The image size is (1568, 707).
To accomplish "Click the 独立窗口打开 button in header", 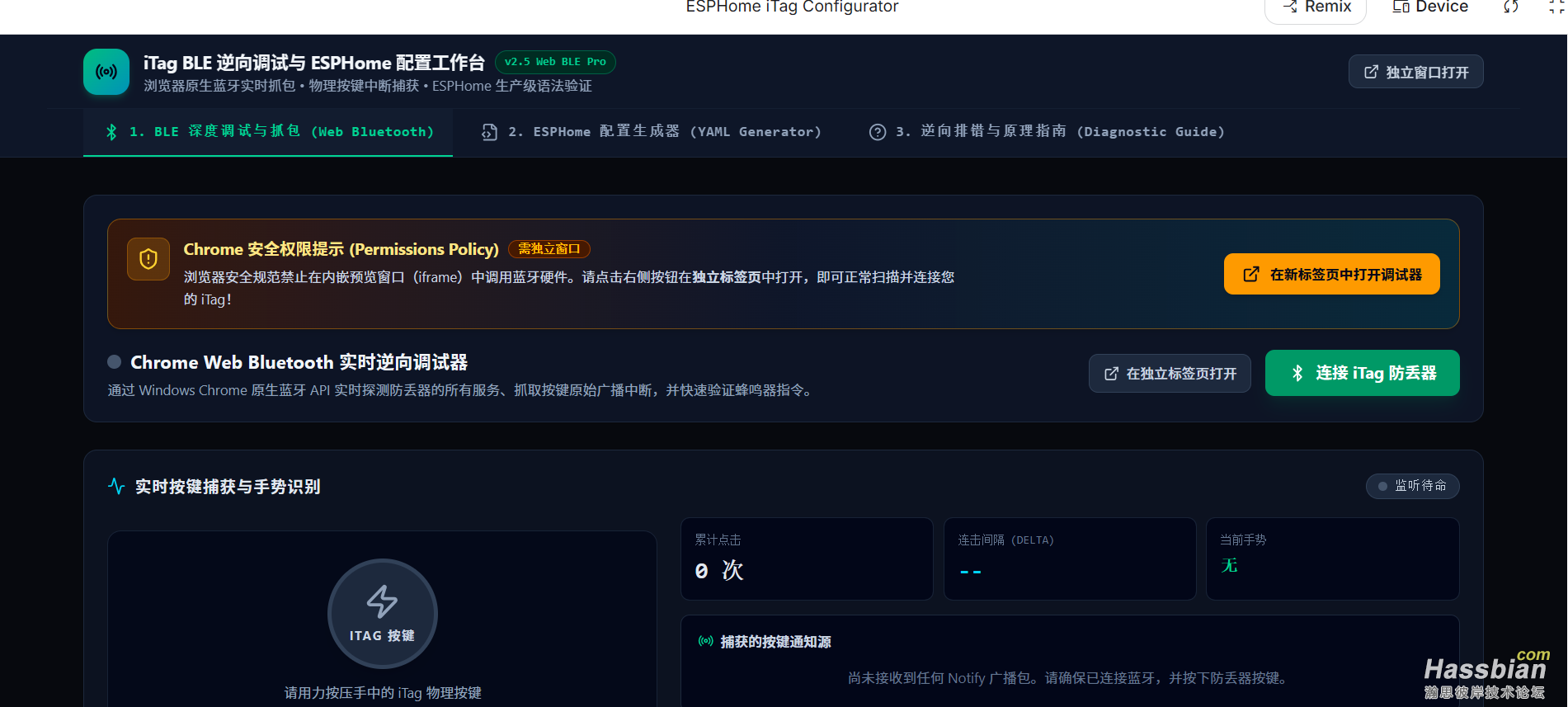I will [1415, 72].
